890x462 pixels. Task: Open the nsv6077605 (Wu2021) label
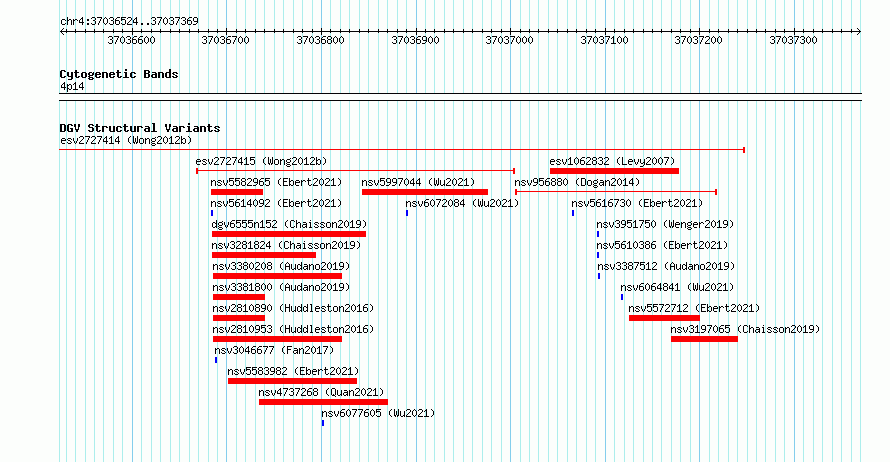pos(378,413)
